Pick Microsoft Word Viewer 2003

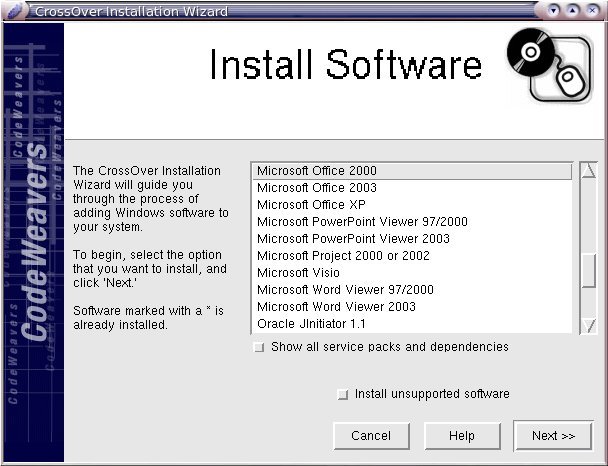412,307
